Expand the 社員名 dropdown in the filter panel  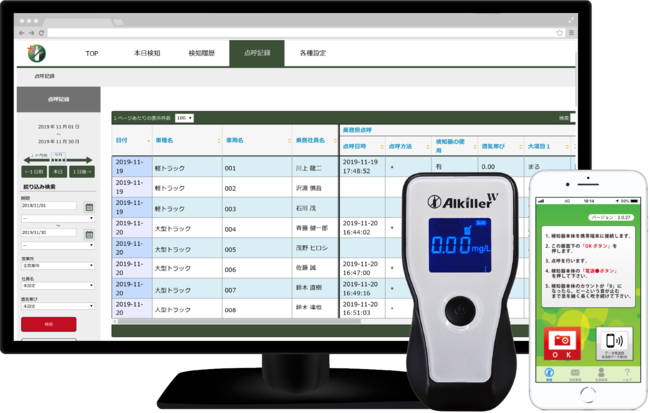click(x=57, y=284)
